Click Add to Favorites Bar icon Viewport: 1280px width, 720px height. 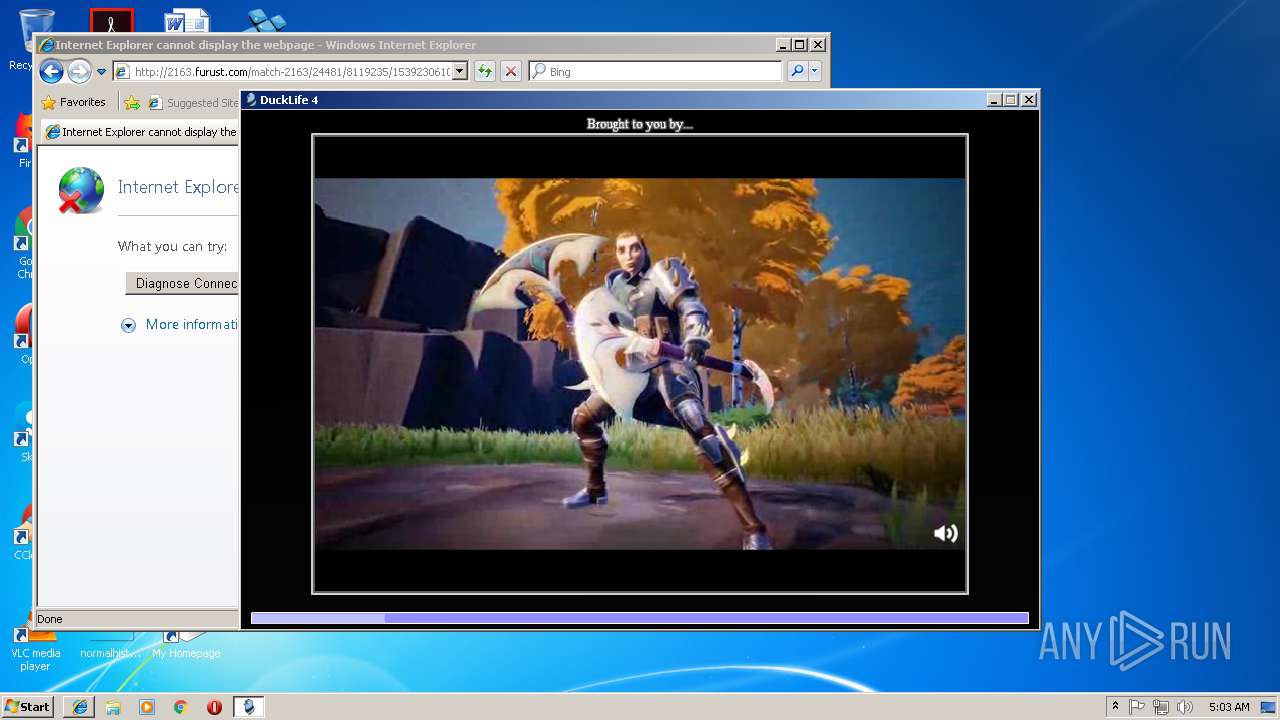(132, 102)
